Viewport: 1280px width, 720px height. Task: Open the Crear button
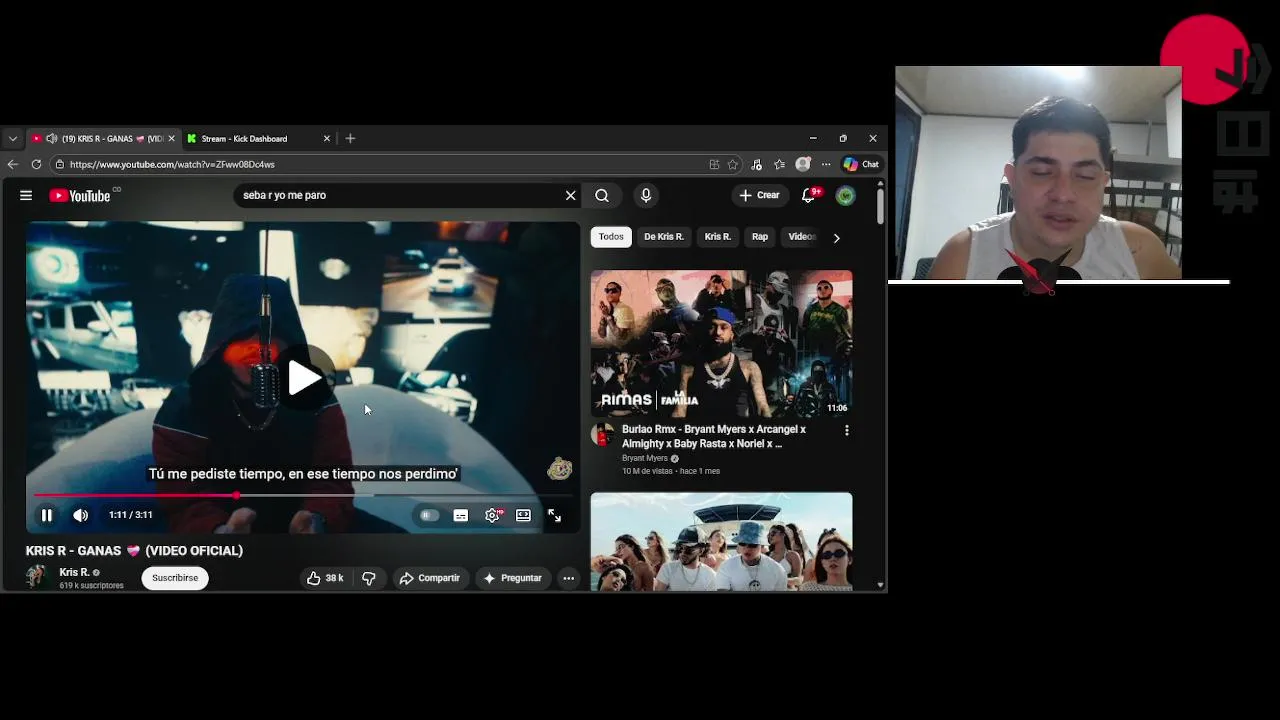tap(759, 196)
